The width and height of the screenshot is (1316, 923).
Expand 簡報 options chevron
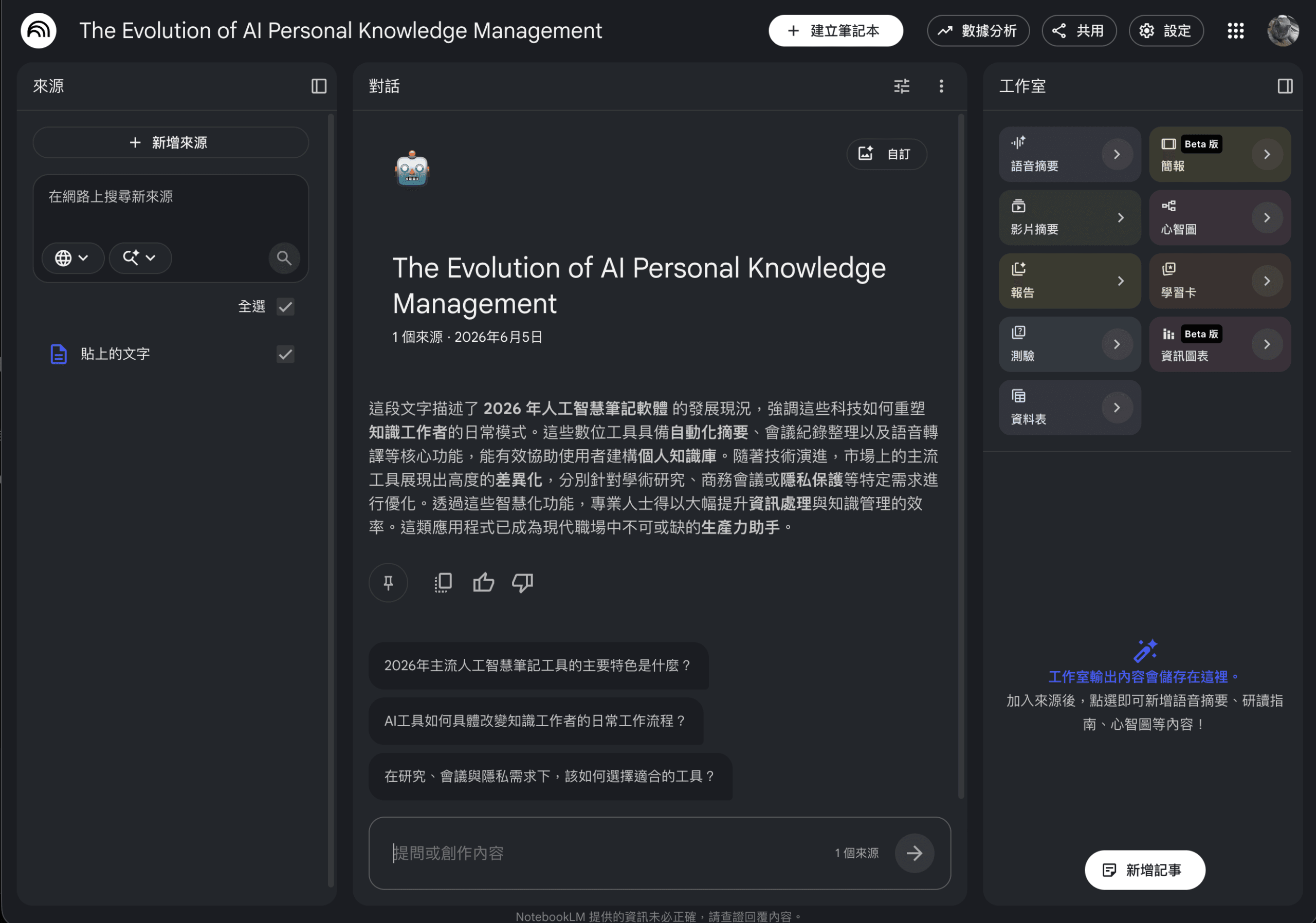(1267, 154)
